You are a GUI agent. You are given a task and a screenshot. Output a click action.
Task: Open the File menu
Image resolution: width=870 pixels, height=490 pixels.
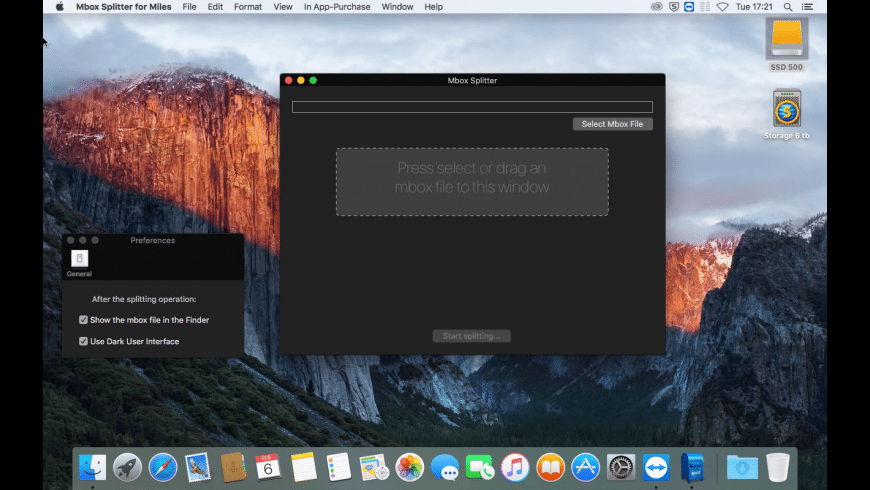click(x=189, y=7)
